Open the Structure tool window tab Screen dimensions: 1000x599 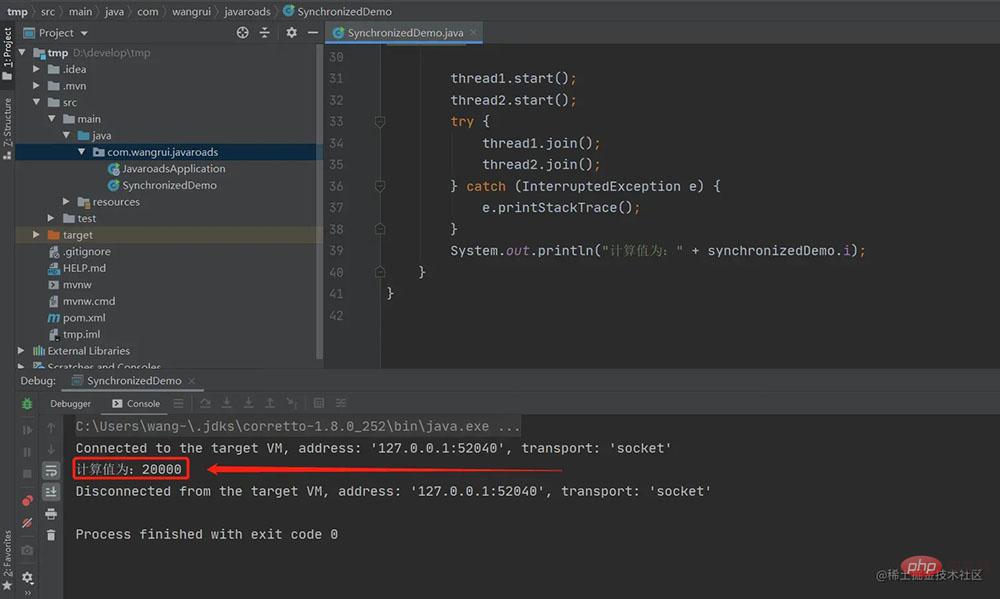pos(7,128)
